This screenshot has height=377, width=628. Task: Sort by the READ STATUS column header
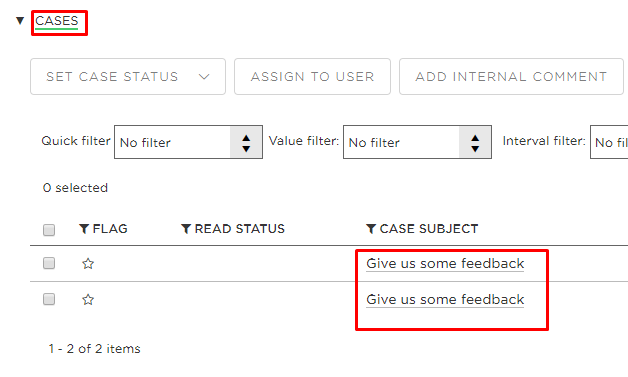tap(240, 229)
